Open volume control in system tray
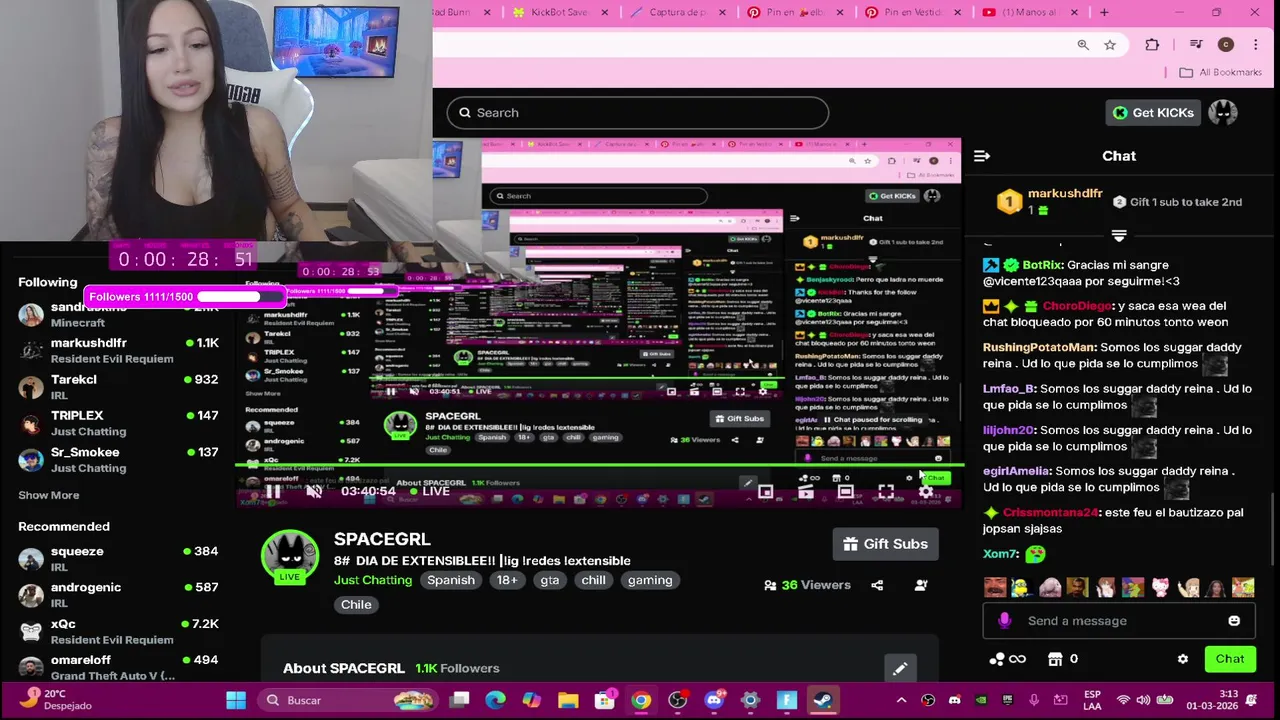The width and height of the screenshot is (1280, 720). tap(1143, 700)
